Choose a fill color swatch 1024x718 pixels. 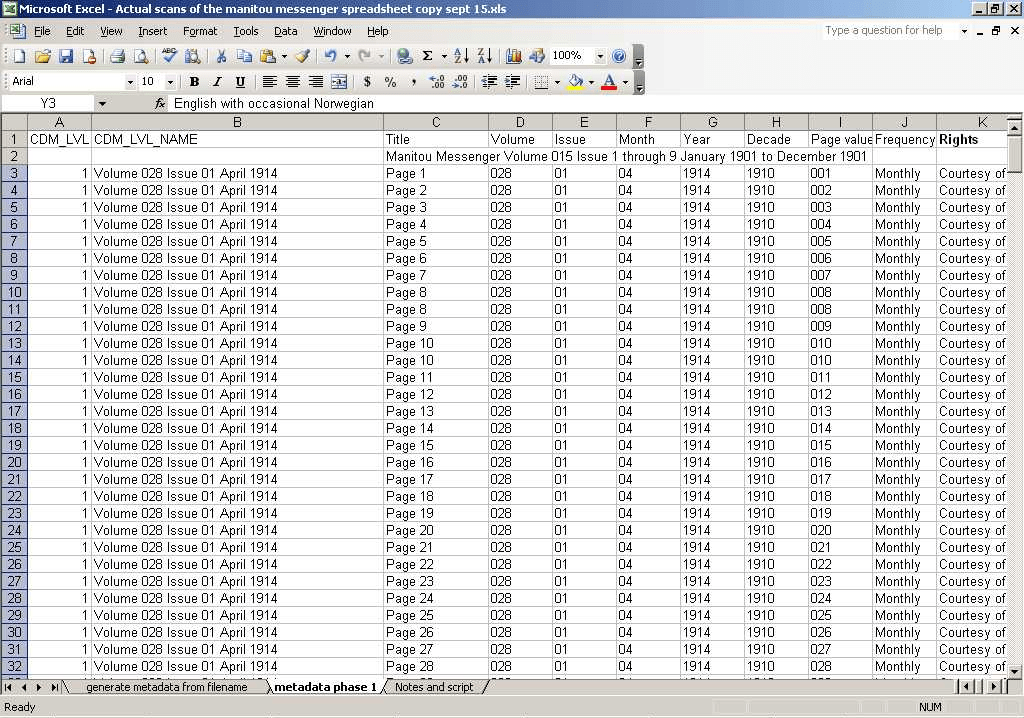575,81
